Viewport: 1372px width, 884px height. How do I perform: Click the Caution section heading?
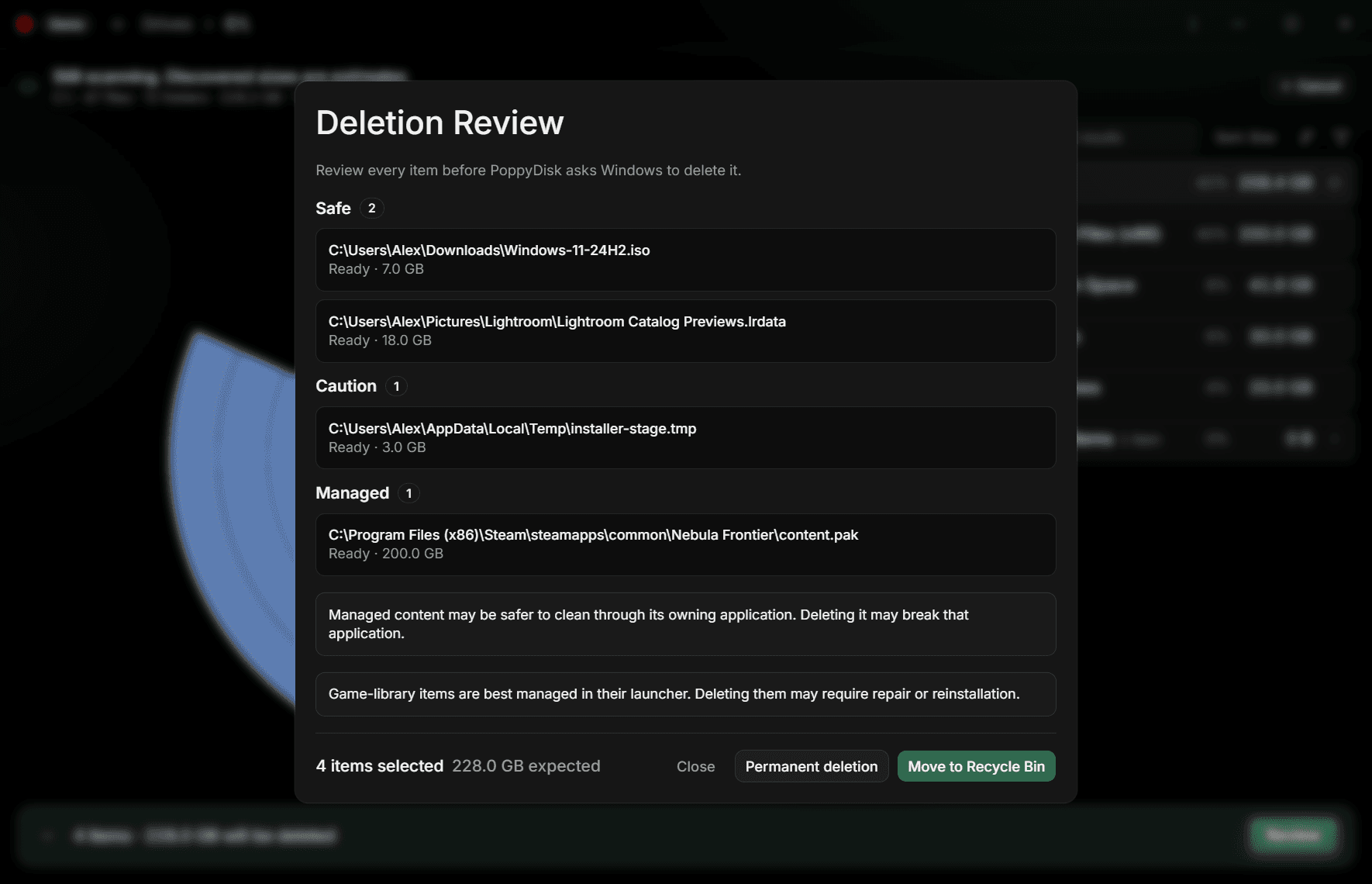click(x=346, y=386)
